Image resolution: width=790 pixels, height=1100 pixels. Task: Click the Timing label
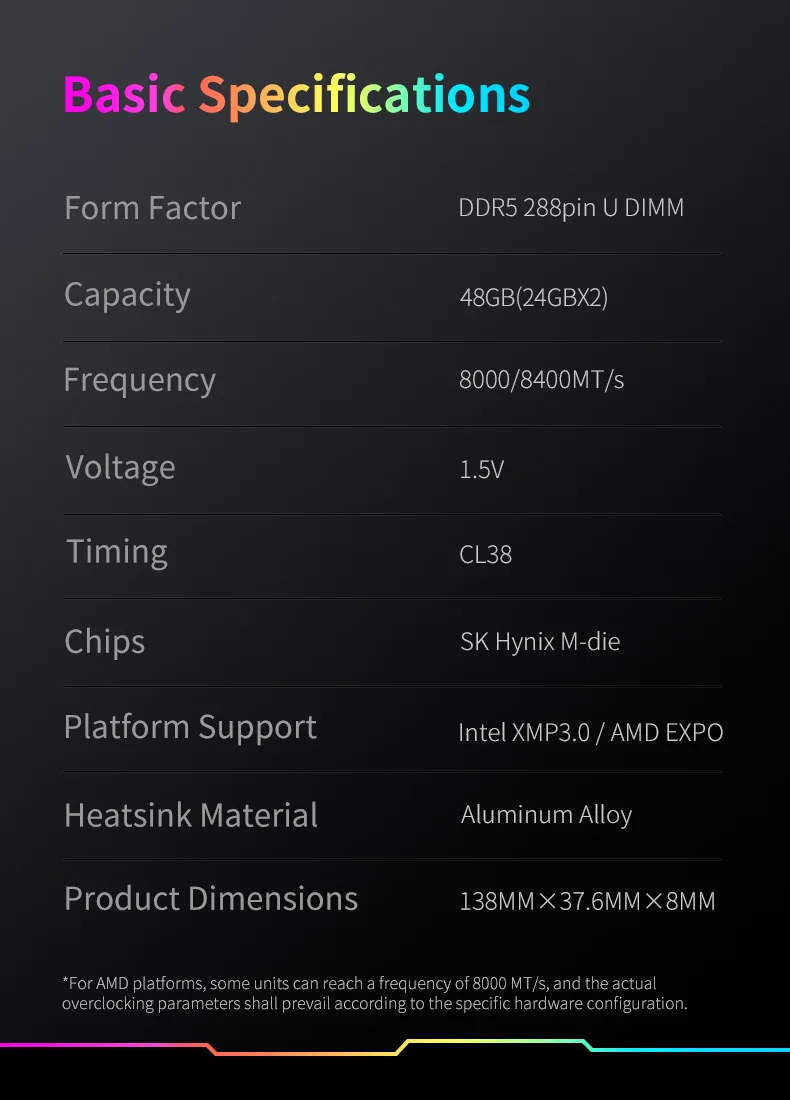117,552
